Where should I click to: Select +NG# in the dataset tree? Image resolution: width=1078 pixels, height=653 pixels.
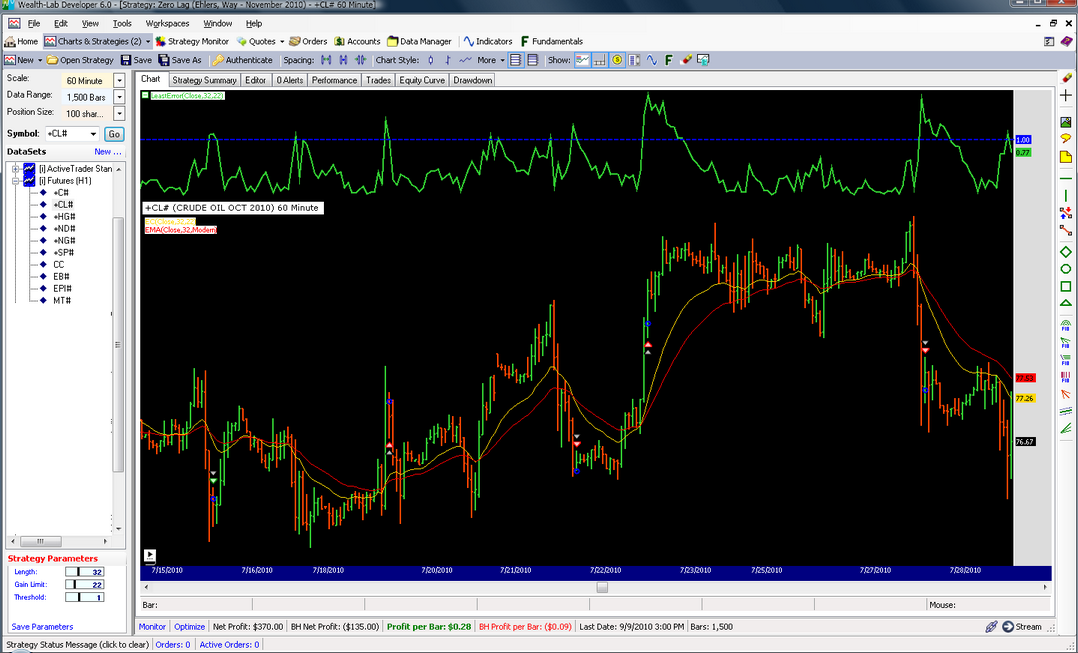(x=63, y=240)
